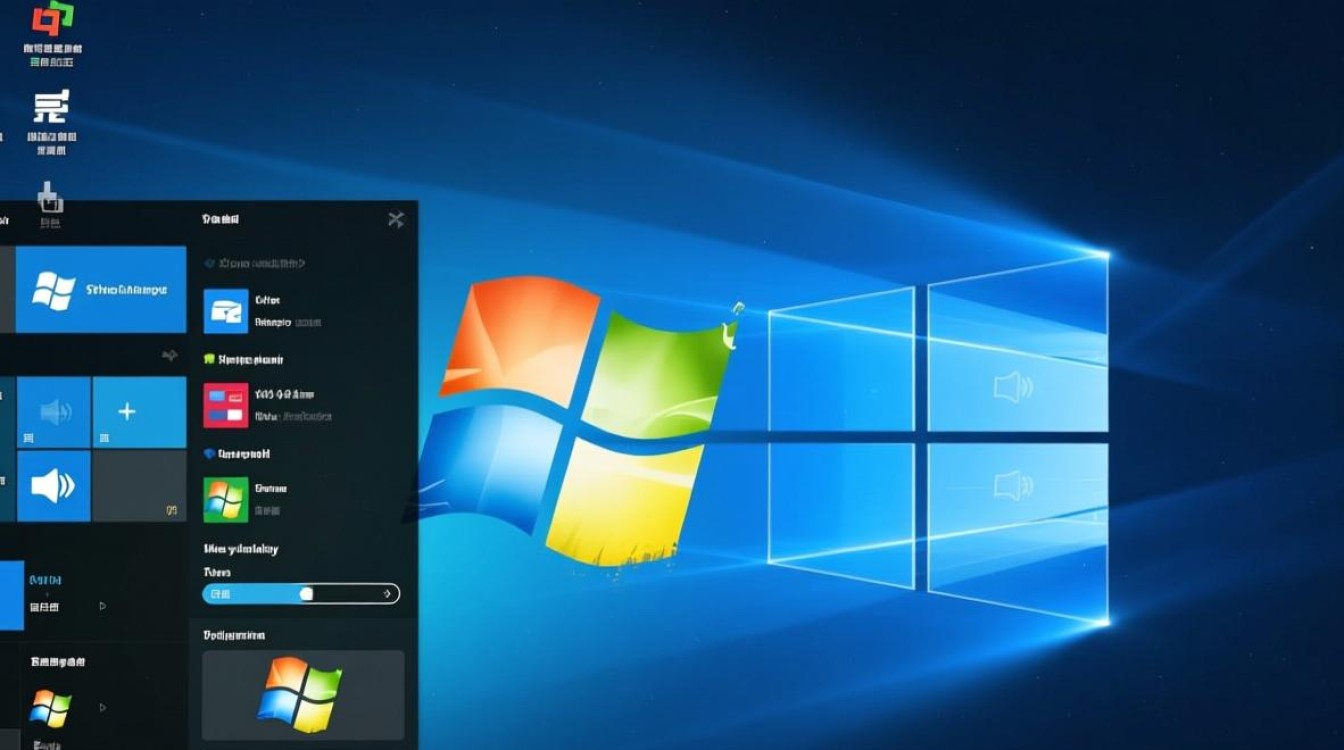Click the grayed link text under the panel title
1344x750 pixels.
[262, 263]
